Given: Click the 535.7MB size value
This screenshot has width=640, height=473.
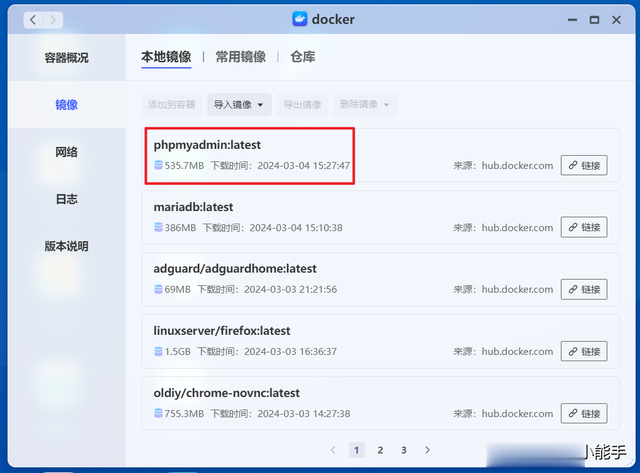Looking at the screenshot, I should 184,165.
